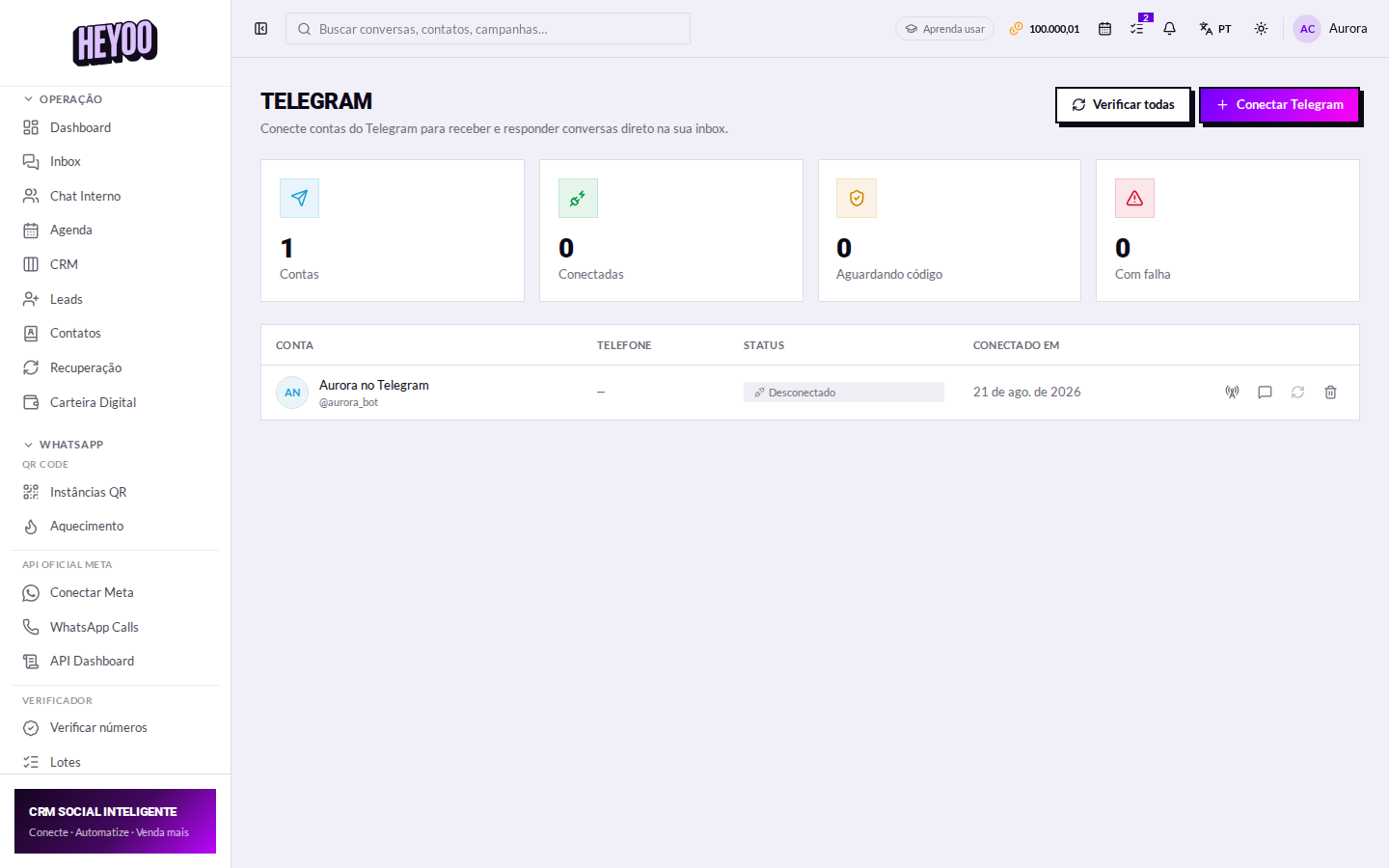This screenshot has height=868, width=1389.
Task: Click the Aquecimento flame icon
Action: pos(31,527)
